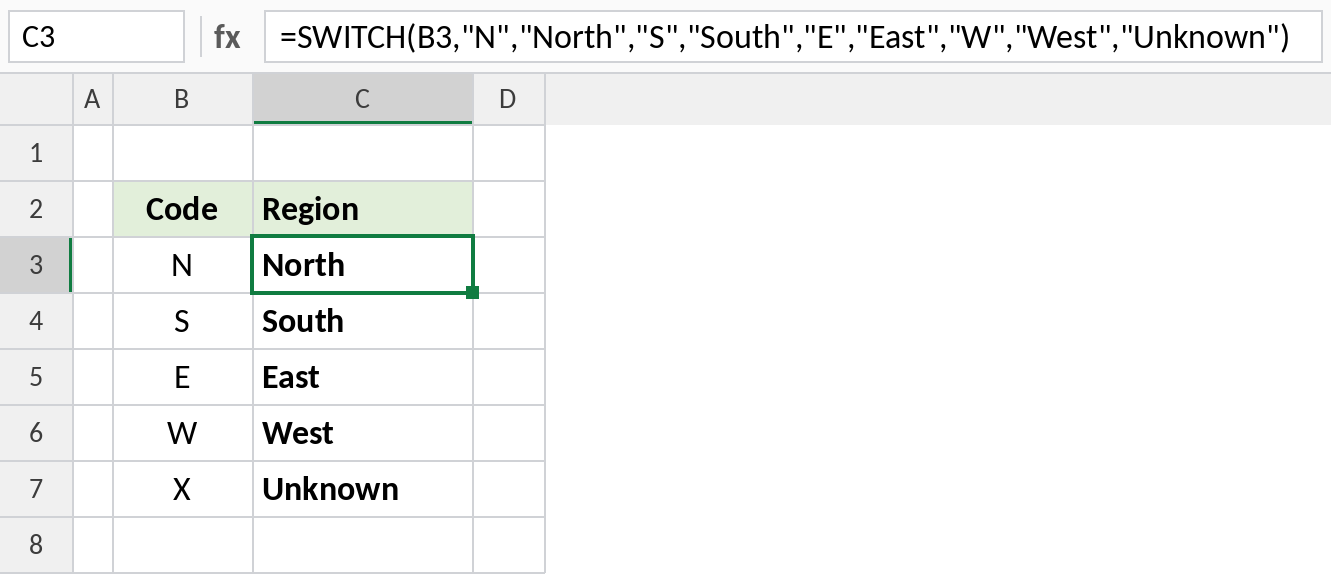The image size is (1332, 574).
Task: Click the select-all corner box
Action: 37,99
